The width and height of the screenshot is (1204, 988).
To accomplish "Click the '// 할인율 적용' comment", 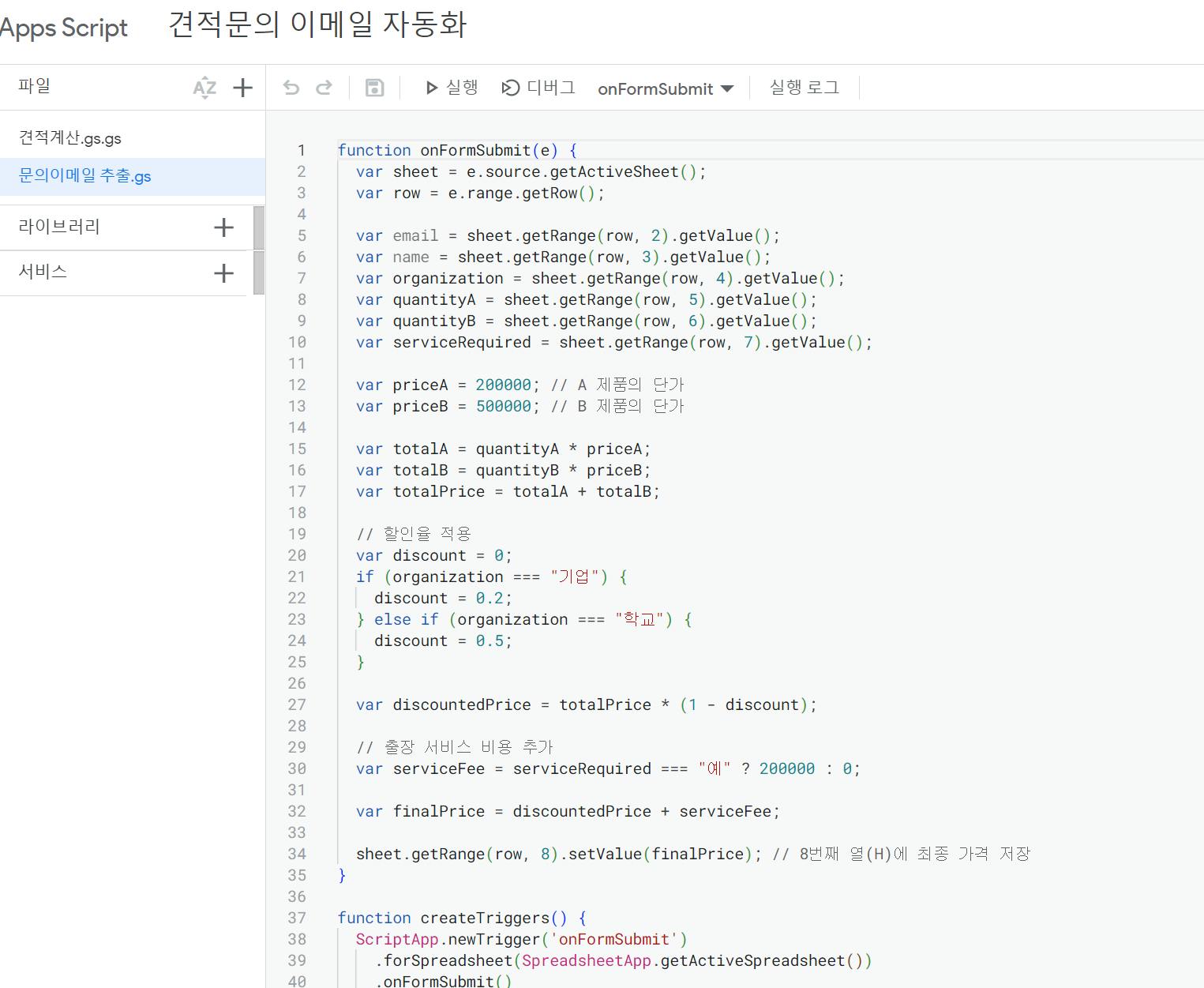I will click(x=414, y=534).
